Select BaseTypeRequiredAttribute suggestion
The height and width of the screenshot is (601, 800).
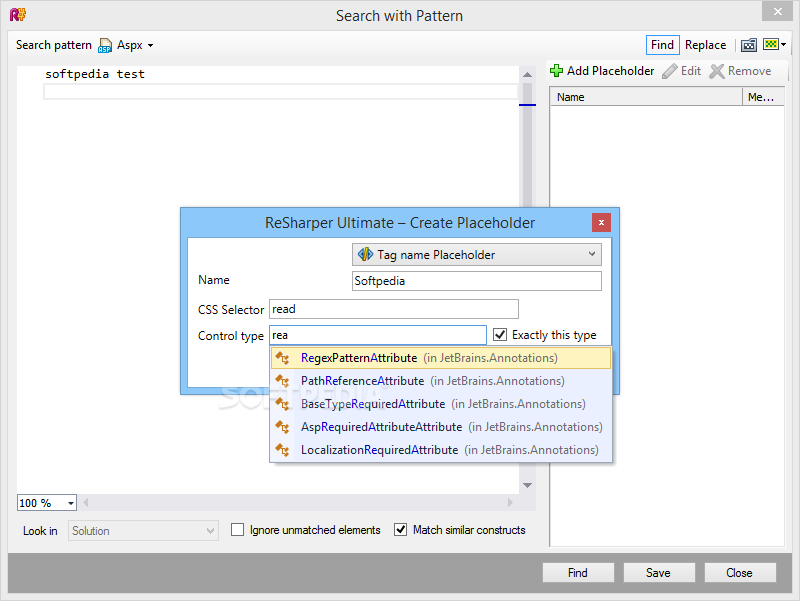coord(441,404)
